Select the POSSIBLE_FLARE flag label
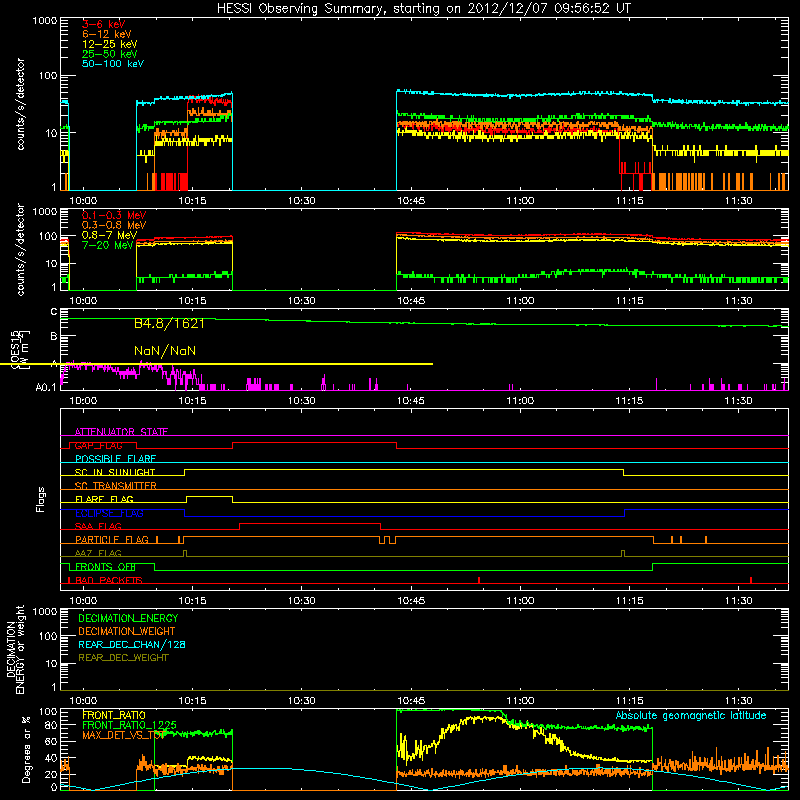Viewport: 800px width, 800px height. click(115, 459)
